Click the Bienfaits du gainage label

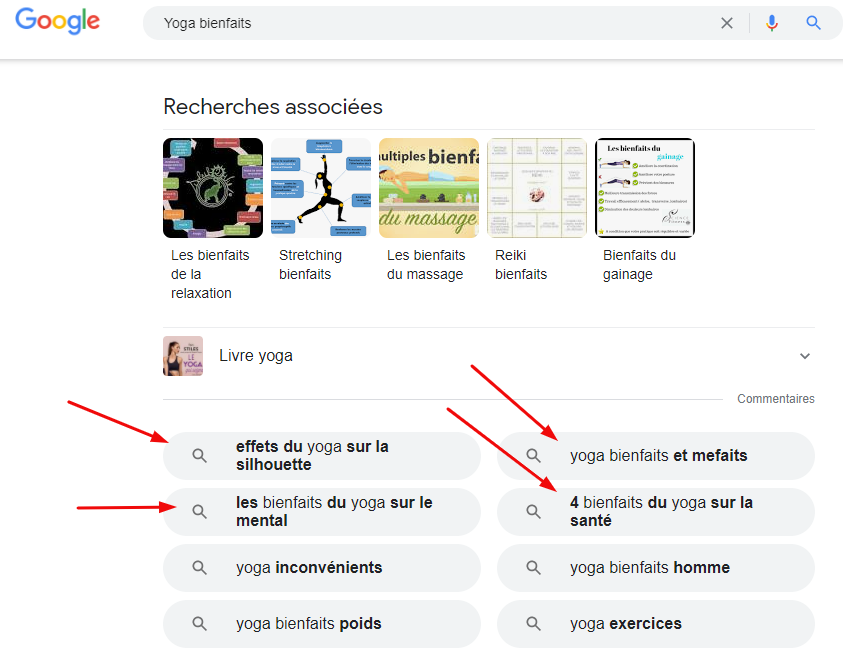pos(639,264)
